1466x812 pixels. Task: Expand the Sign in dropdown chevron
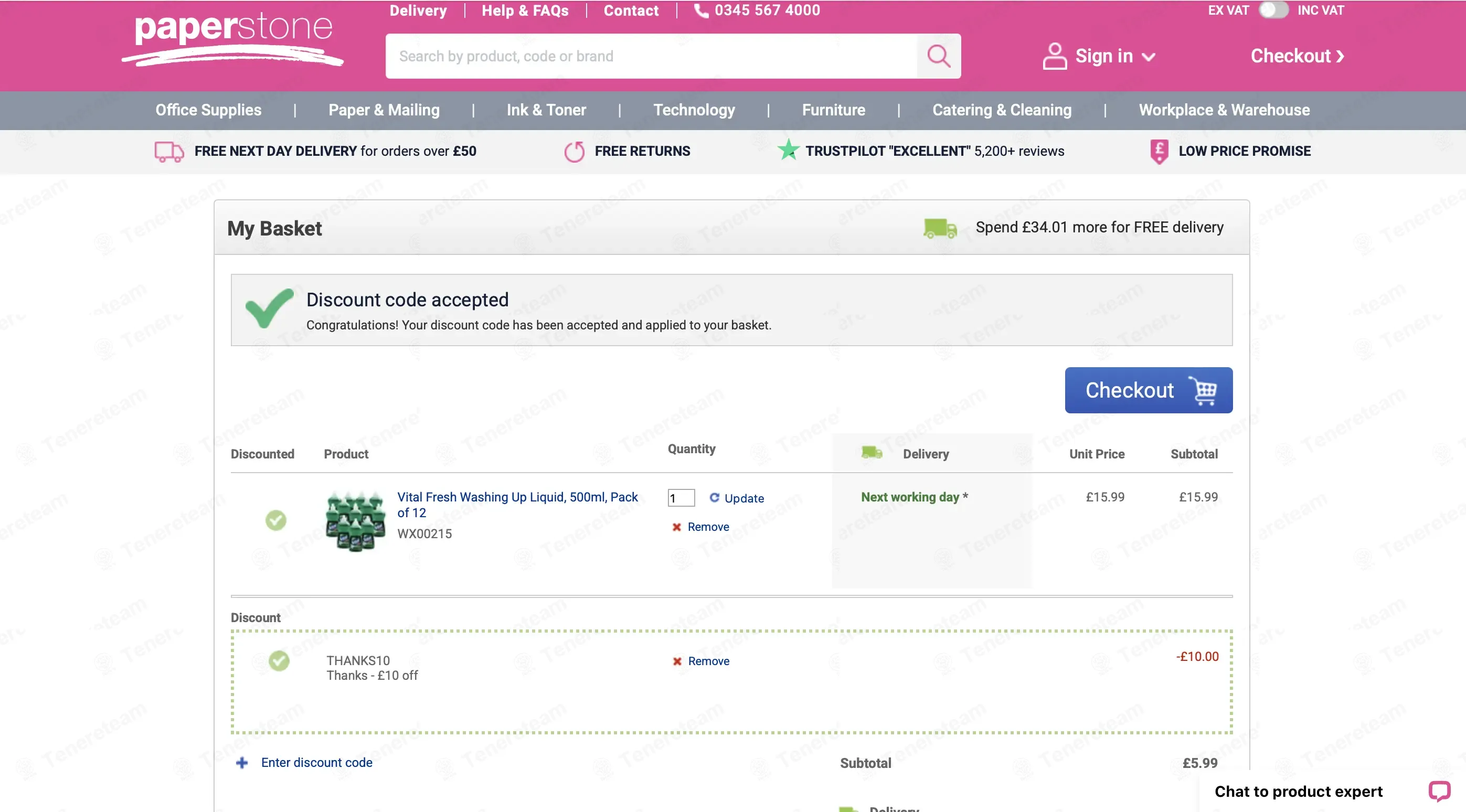tap(1149, 57)
